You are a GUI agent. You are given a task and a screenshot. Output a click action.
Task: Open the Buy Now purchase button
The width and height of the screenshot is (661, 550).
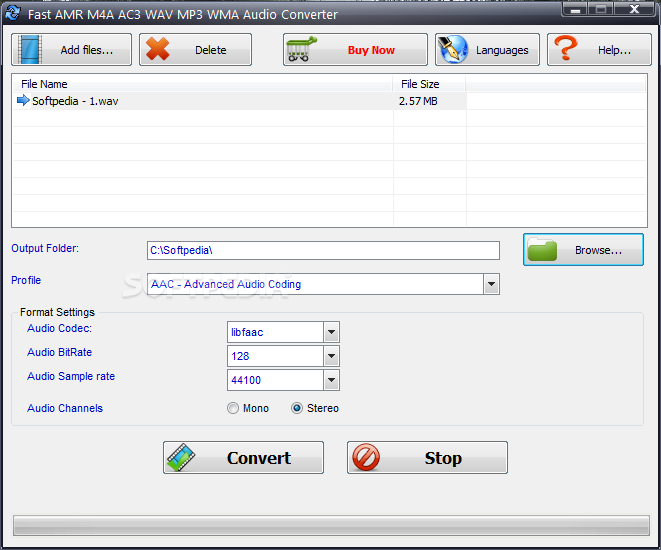(355, 50)
